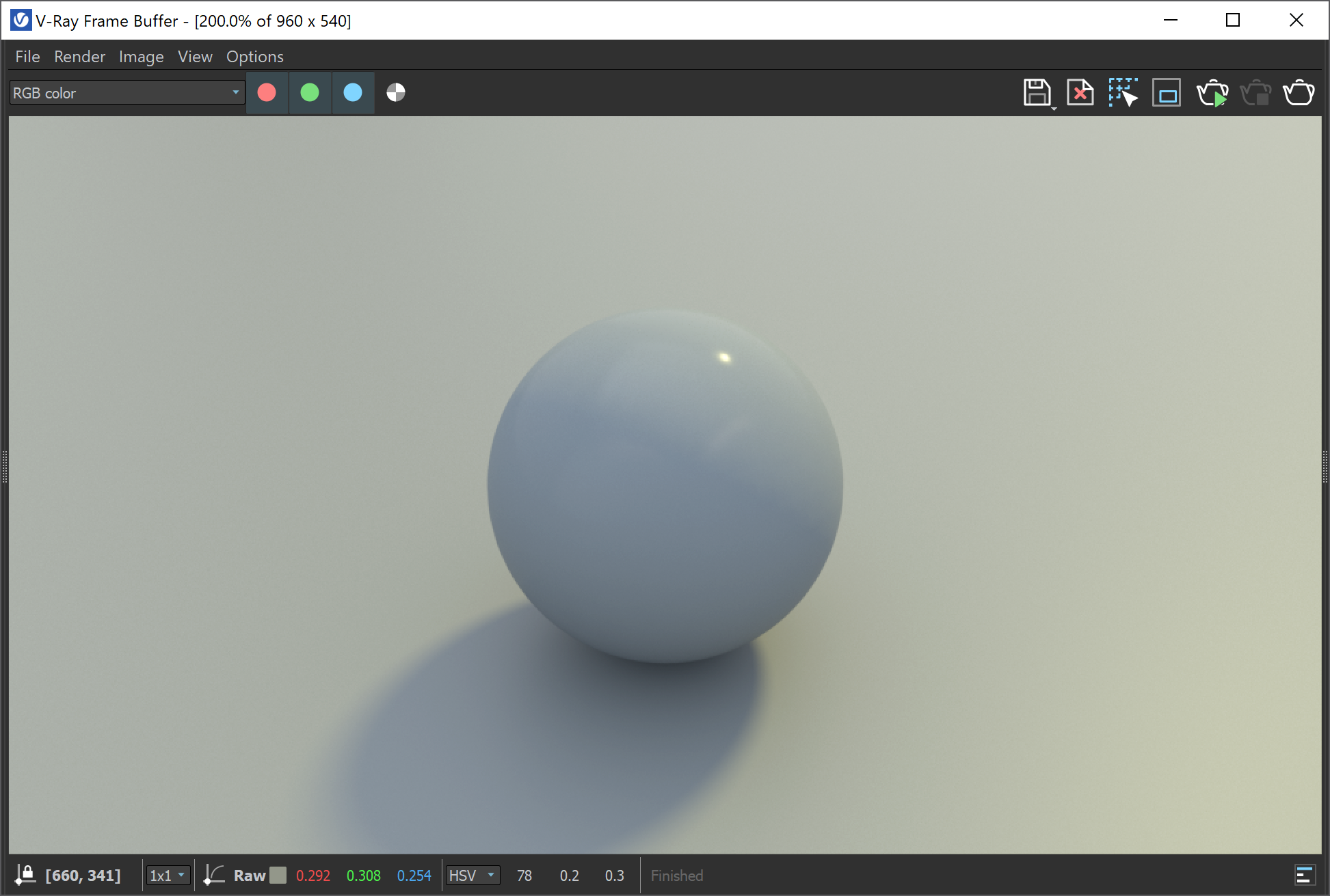Screen dimensions: 1330x896
Task: Click the red value 0.292
Action: [313, 875]
